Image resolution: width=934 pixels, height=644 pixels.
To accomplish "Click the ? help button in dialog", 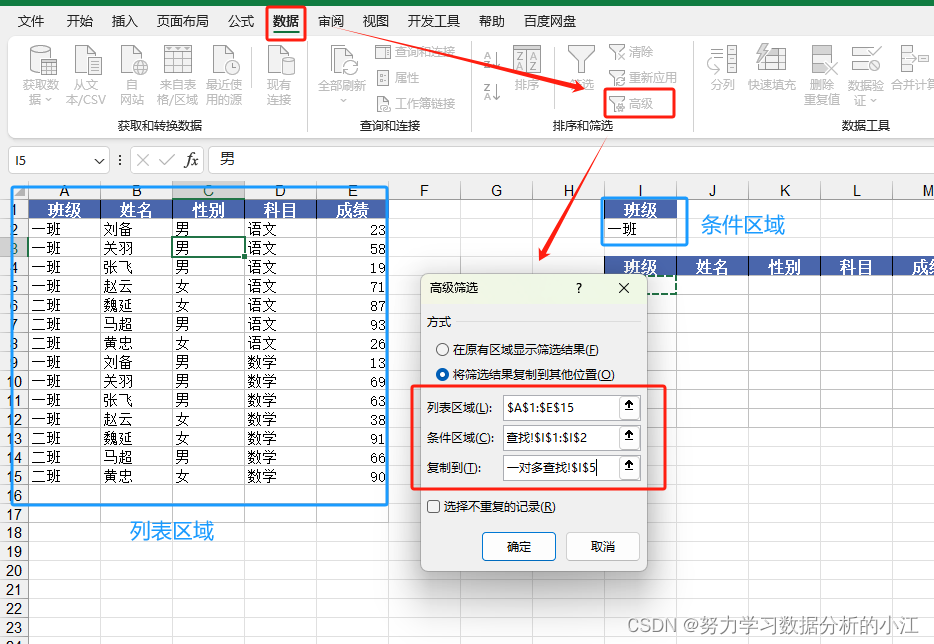I will [x=579, y=288].
